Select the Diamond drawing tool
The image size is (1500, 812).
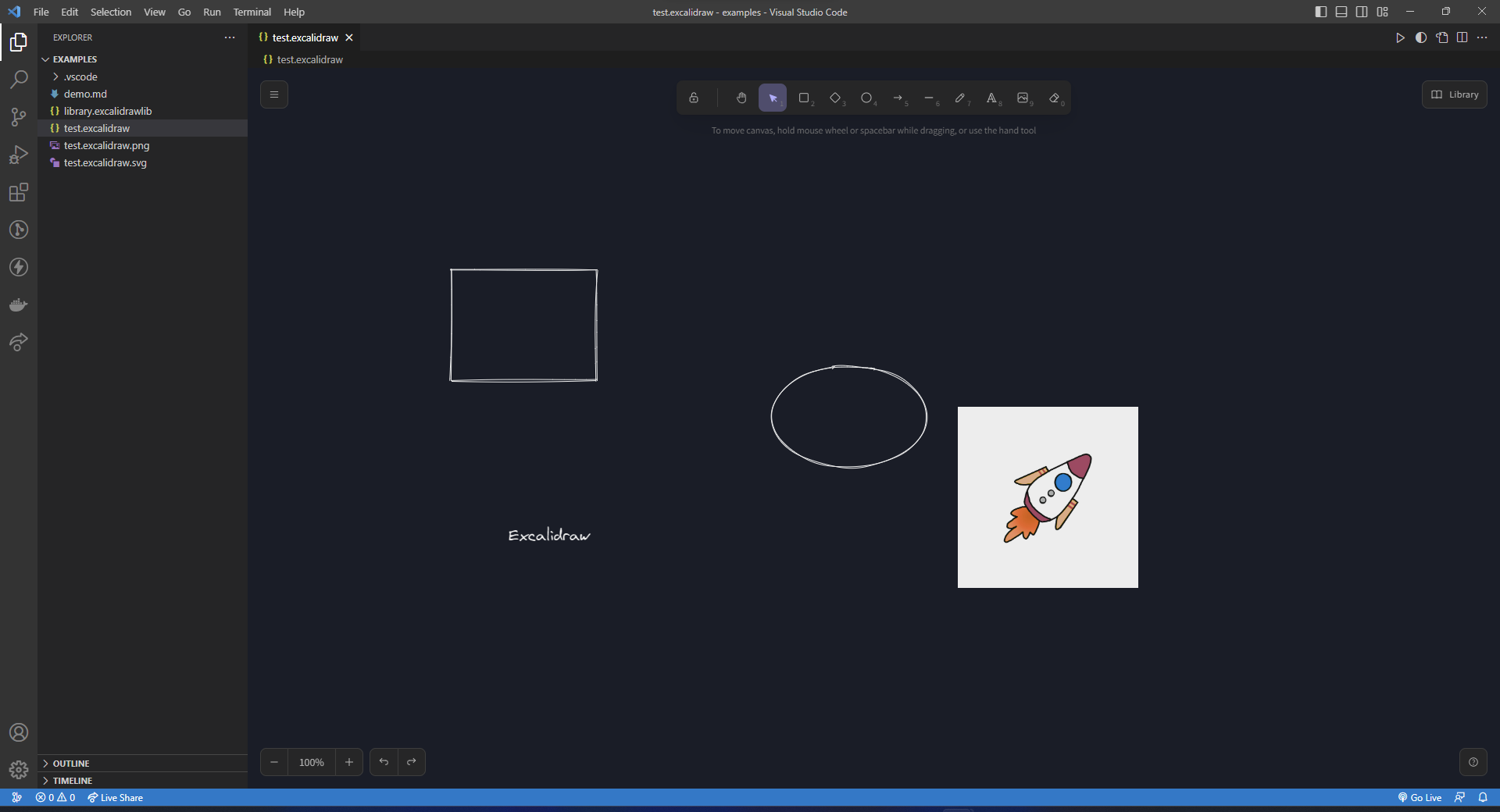[836, 98]
